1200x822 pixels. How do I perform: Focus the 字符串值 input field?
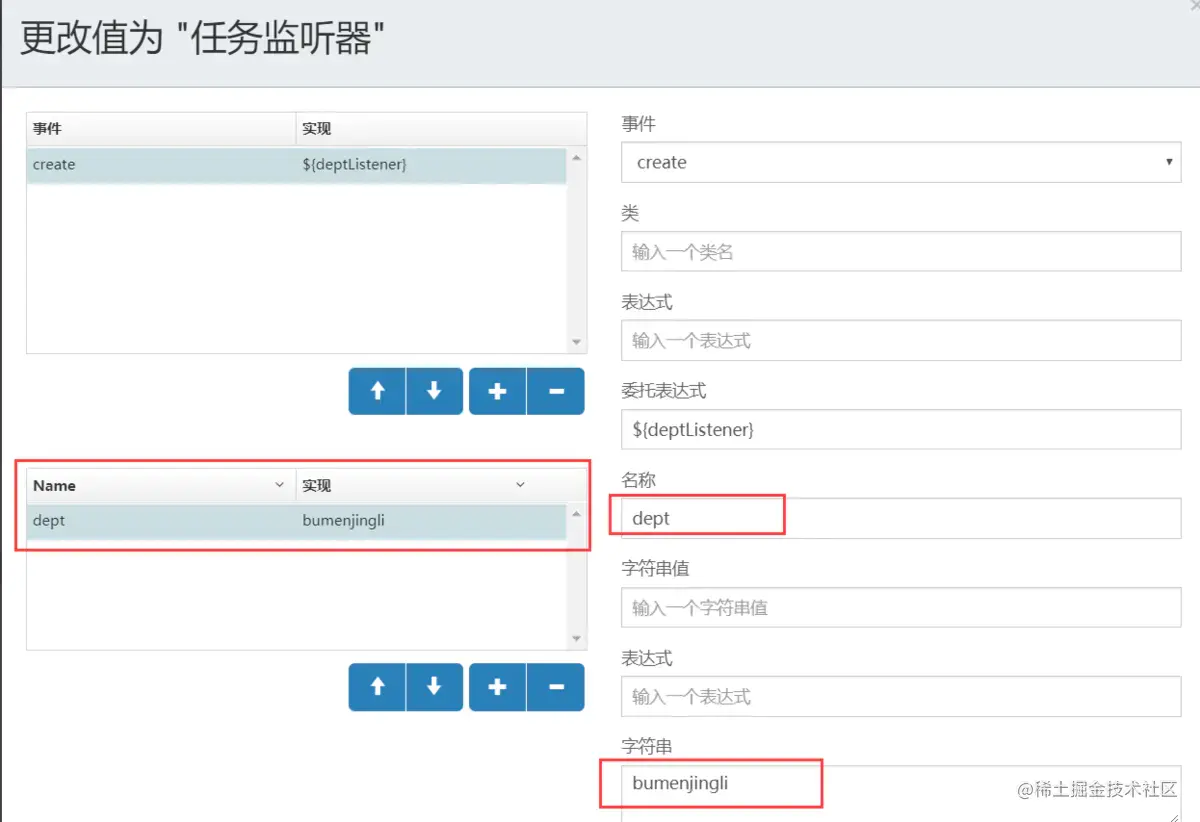coord(901,607)
